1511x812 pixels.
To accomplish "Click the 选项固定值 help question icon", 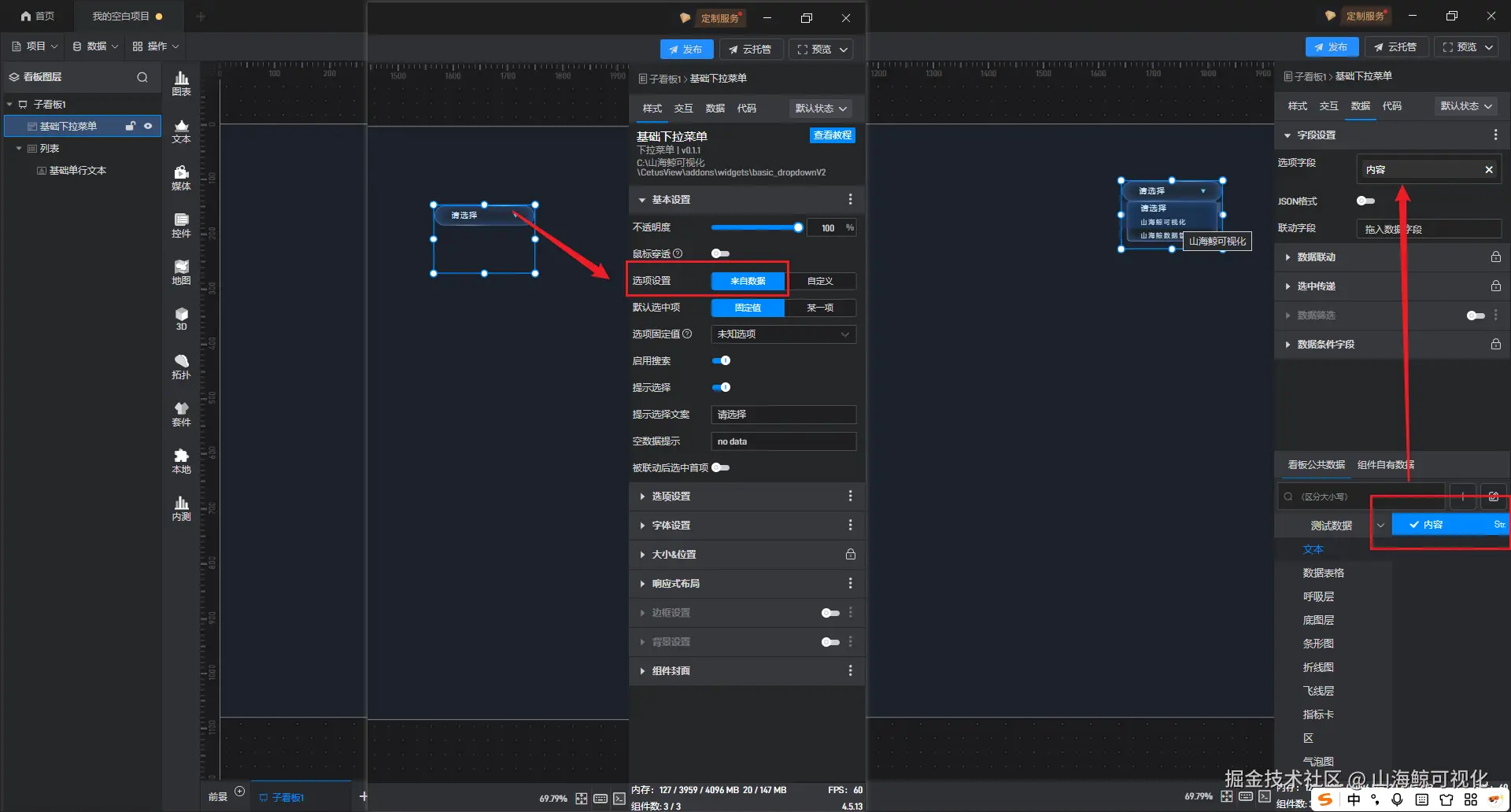I will [x=687, y=334].
